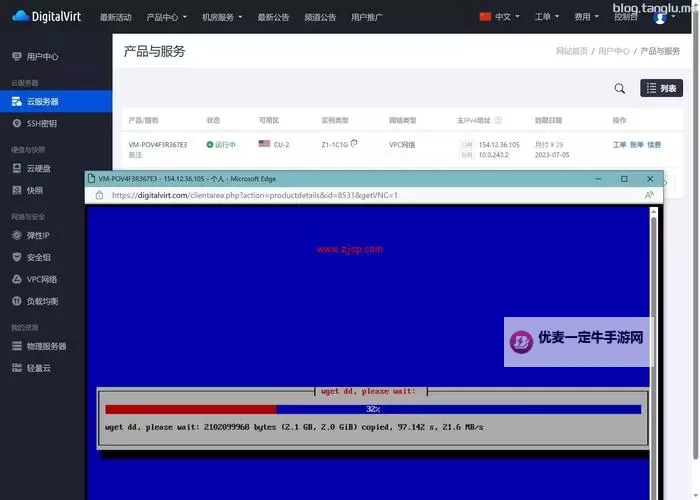700x500 pixels.
Task: Click the refresh icon beside Z1-1C1G
Action: 354,143
